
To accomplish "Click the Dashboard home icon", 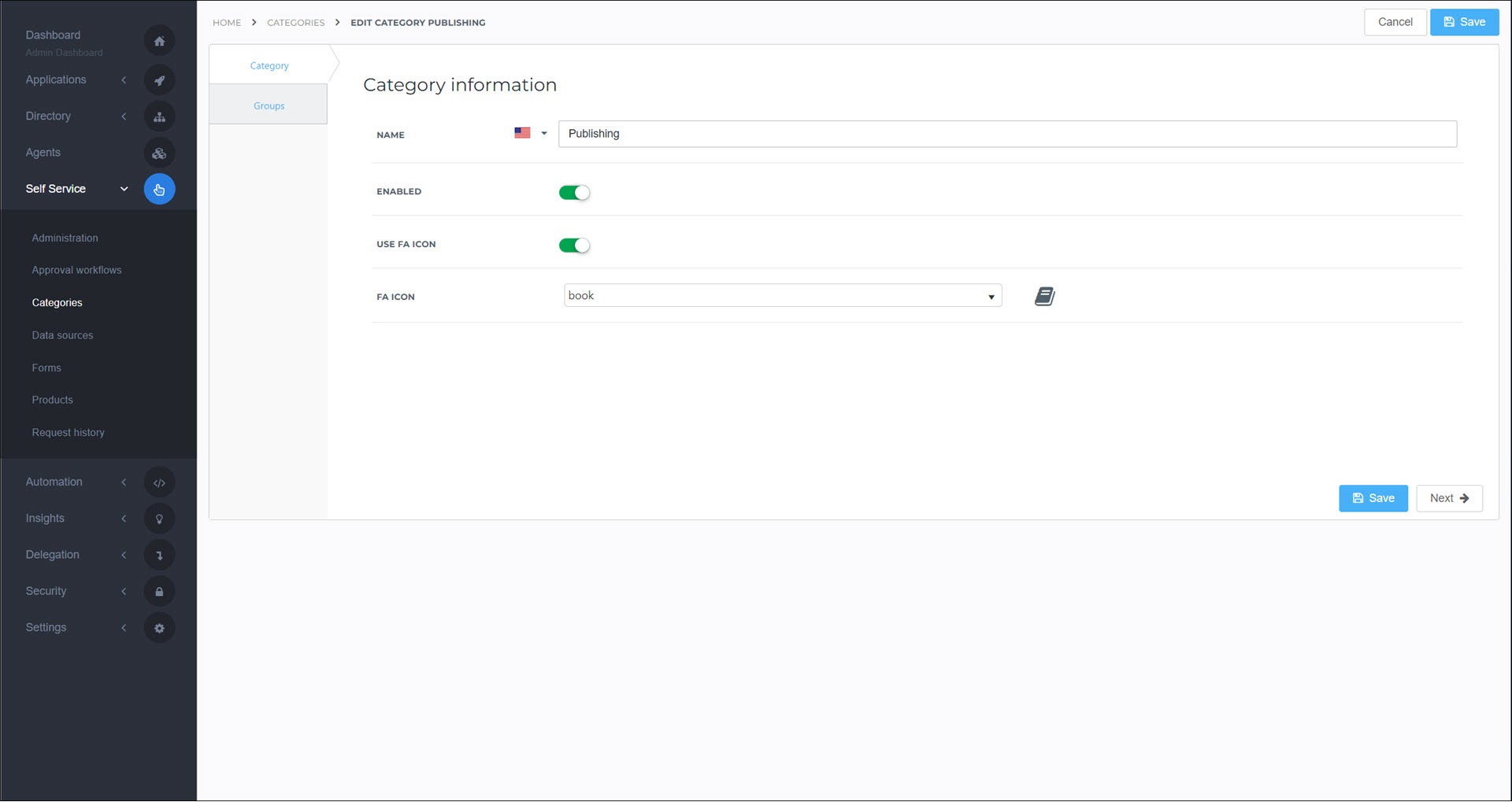I will click(159, 41).
